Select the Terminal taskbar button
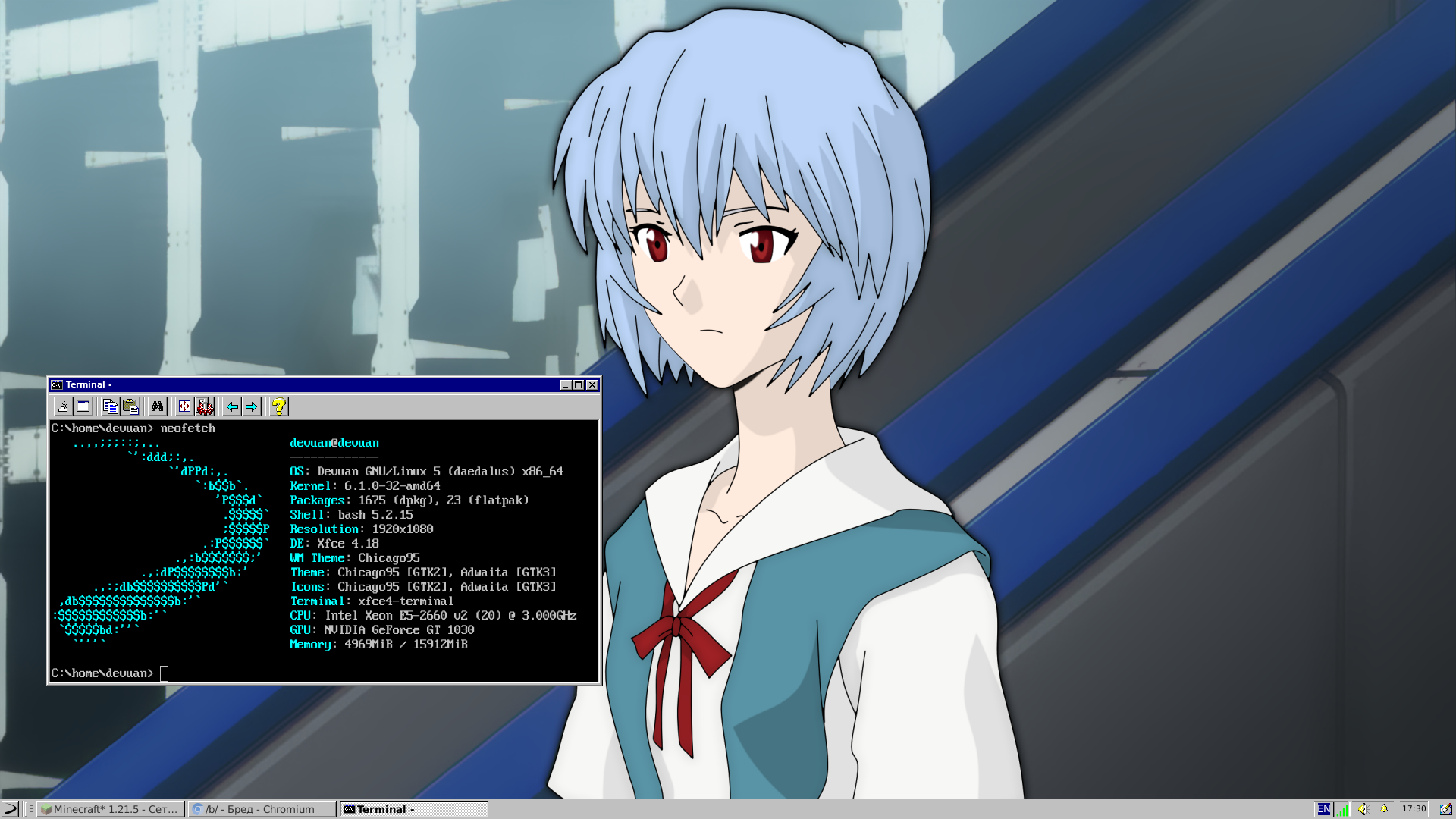This screenshot has width=1456, height=819. point(413,809)
